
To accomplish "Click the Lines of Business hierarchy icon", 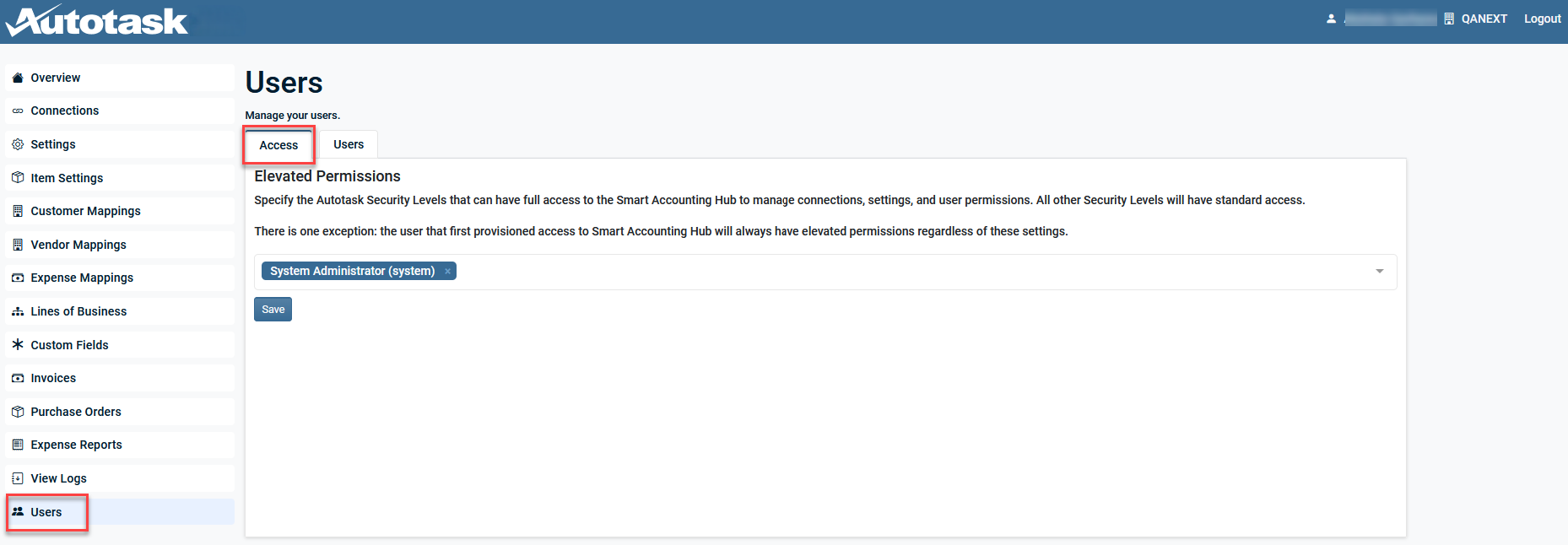I will pos(18,311).
